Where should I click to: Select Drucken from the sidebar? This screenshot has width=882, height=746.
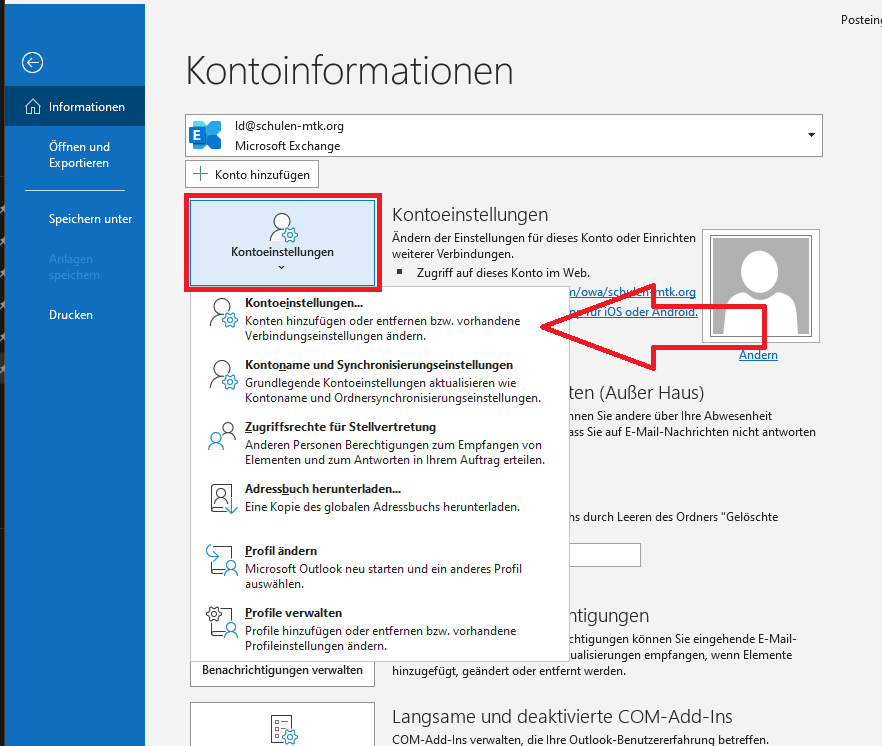[x=71, y=315]
